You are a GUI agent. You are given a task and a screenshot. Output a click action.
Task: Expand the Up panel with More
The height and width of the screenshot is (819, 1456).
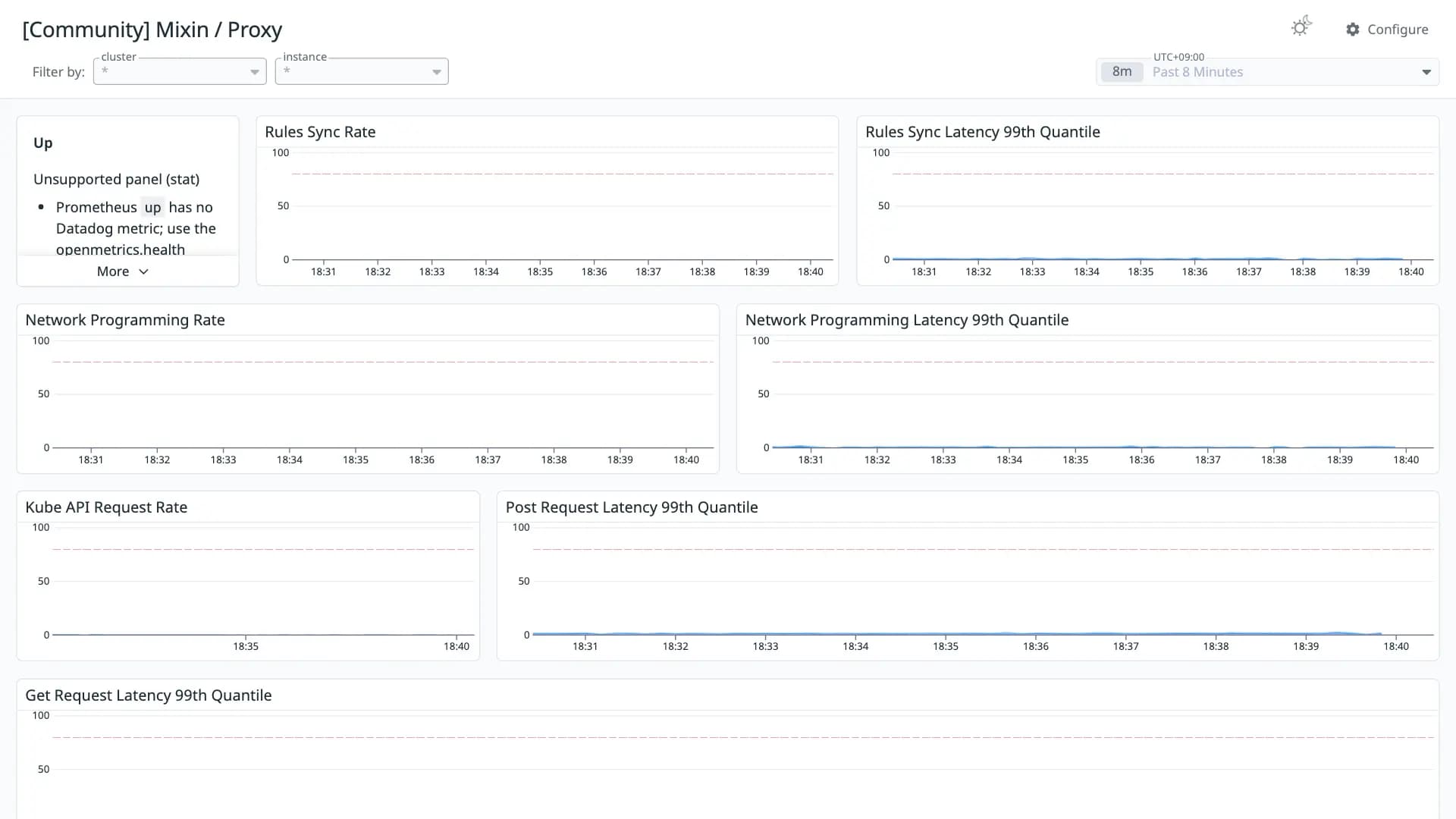click(x=123, y=271)
